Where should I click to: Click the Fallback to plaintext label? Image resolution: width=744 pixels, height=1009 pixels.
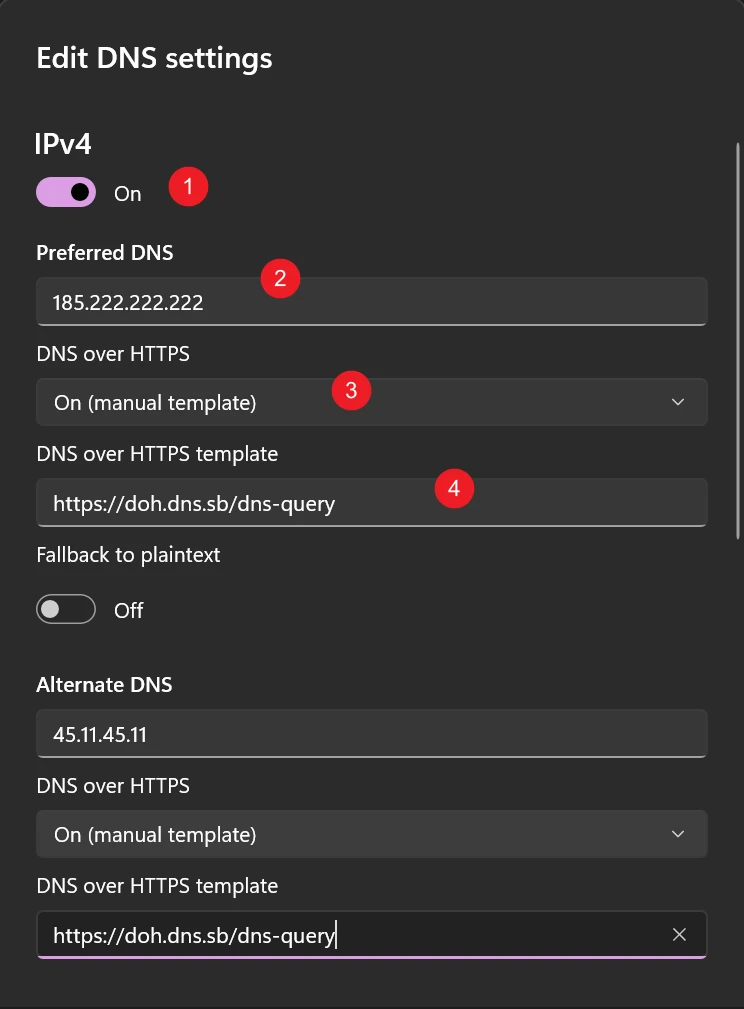tap(128, 554)
